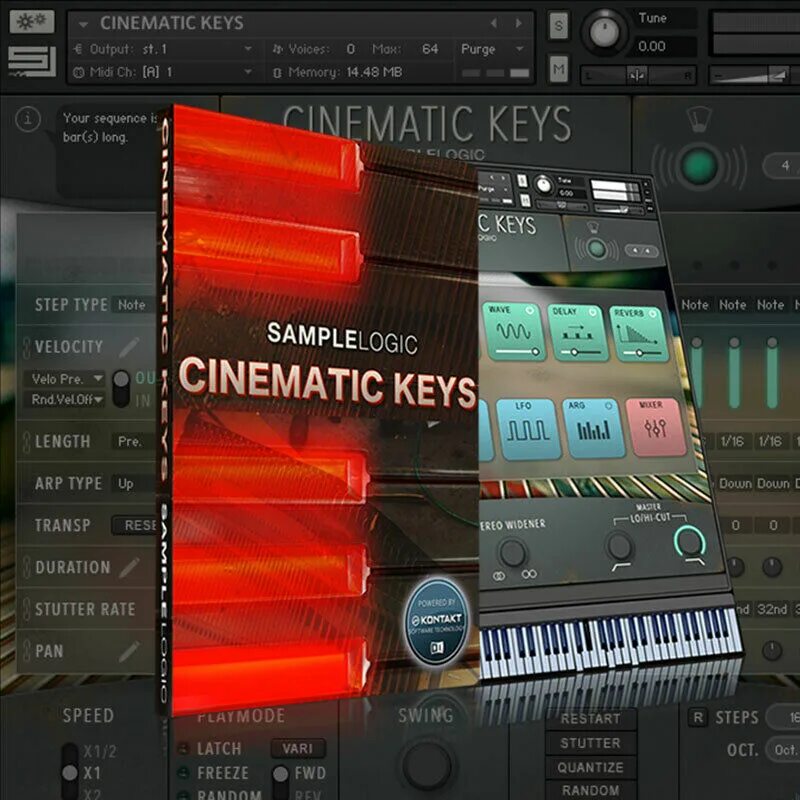Click the green pulse button on the boxed interface
The width and height of the screenshot is (800, 800).
pyautogui.click(x=596, y=248)
